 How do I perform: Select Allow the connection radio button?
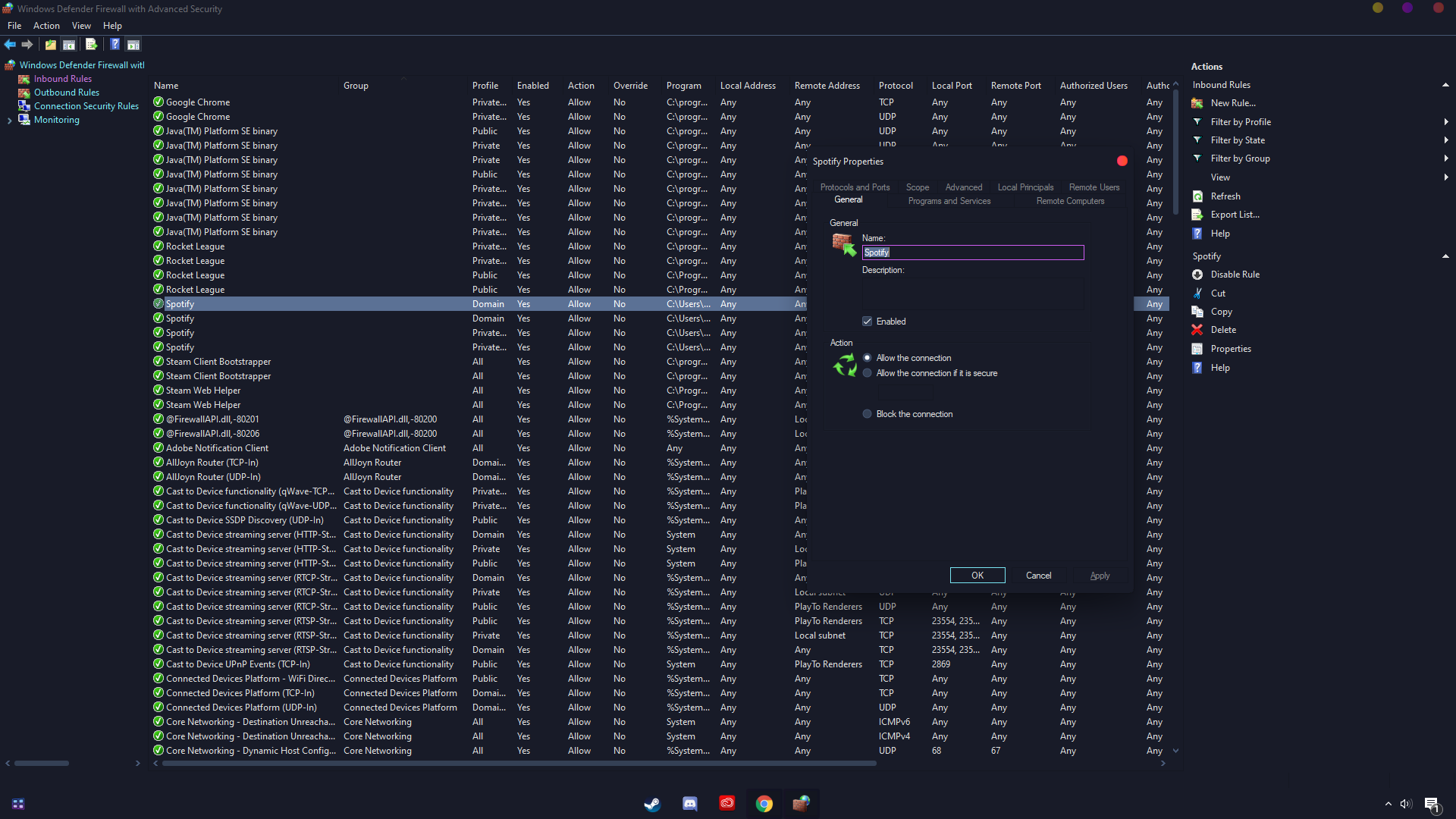point(868,358)
